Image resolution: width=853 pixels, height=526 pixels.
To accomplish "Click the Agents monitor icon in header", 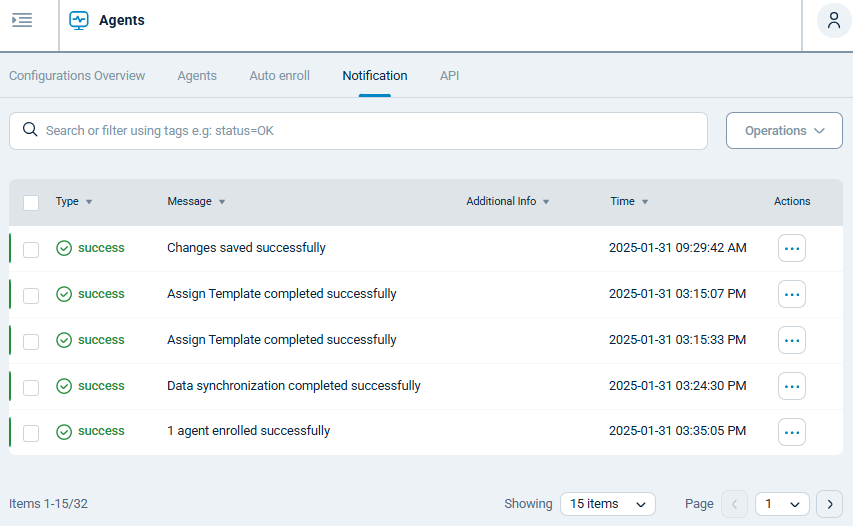I will point(79,20).
